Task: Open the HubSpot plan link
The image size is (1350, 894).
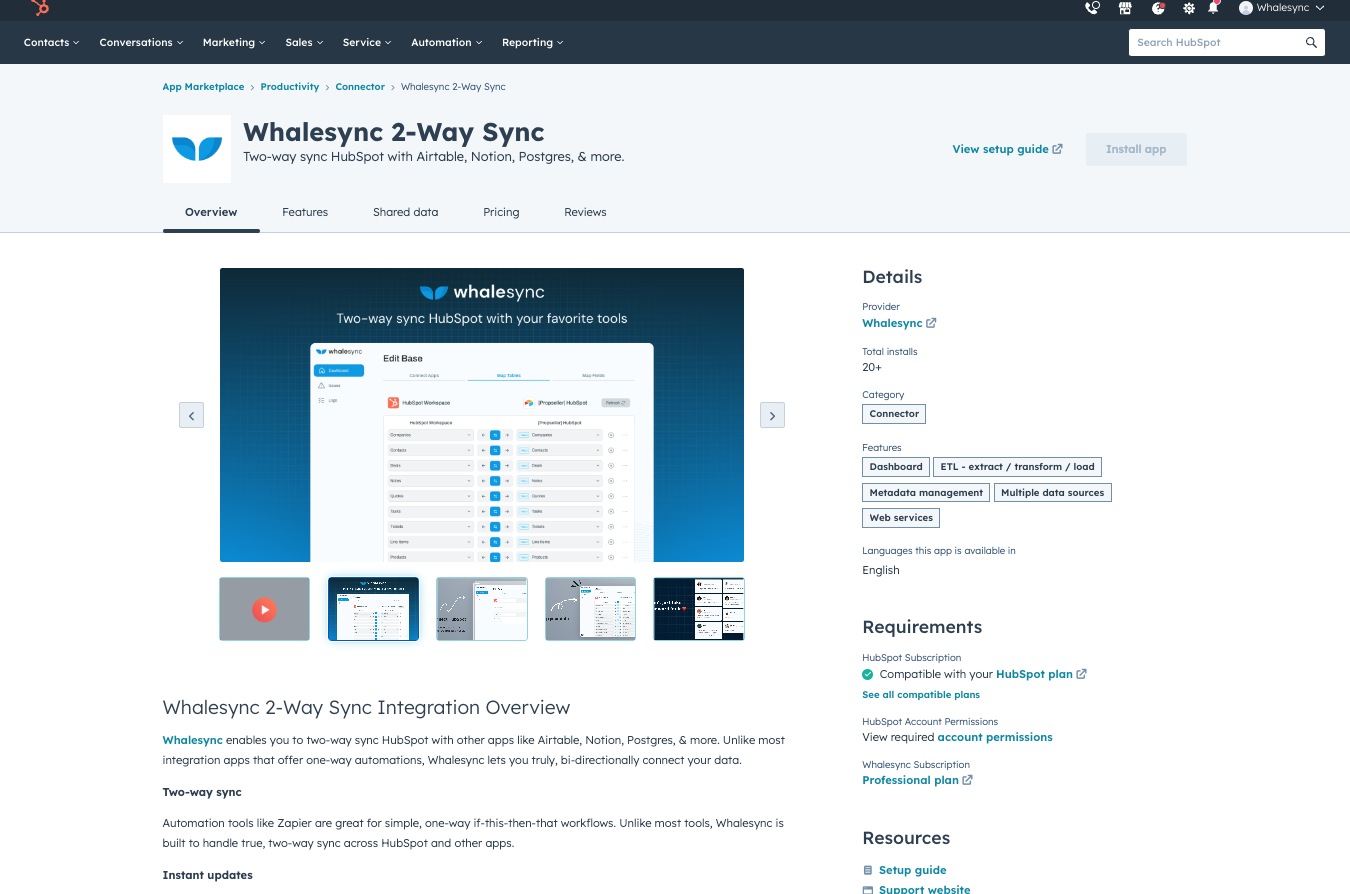Action: tap(1041, 674)
